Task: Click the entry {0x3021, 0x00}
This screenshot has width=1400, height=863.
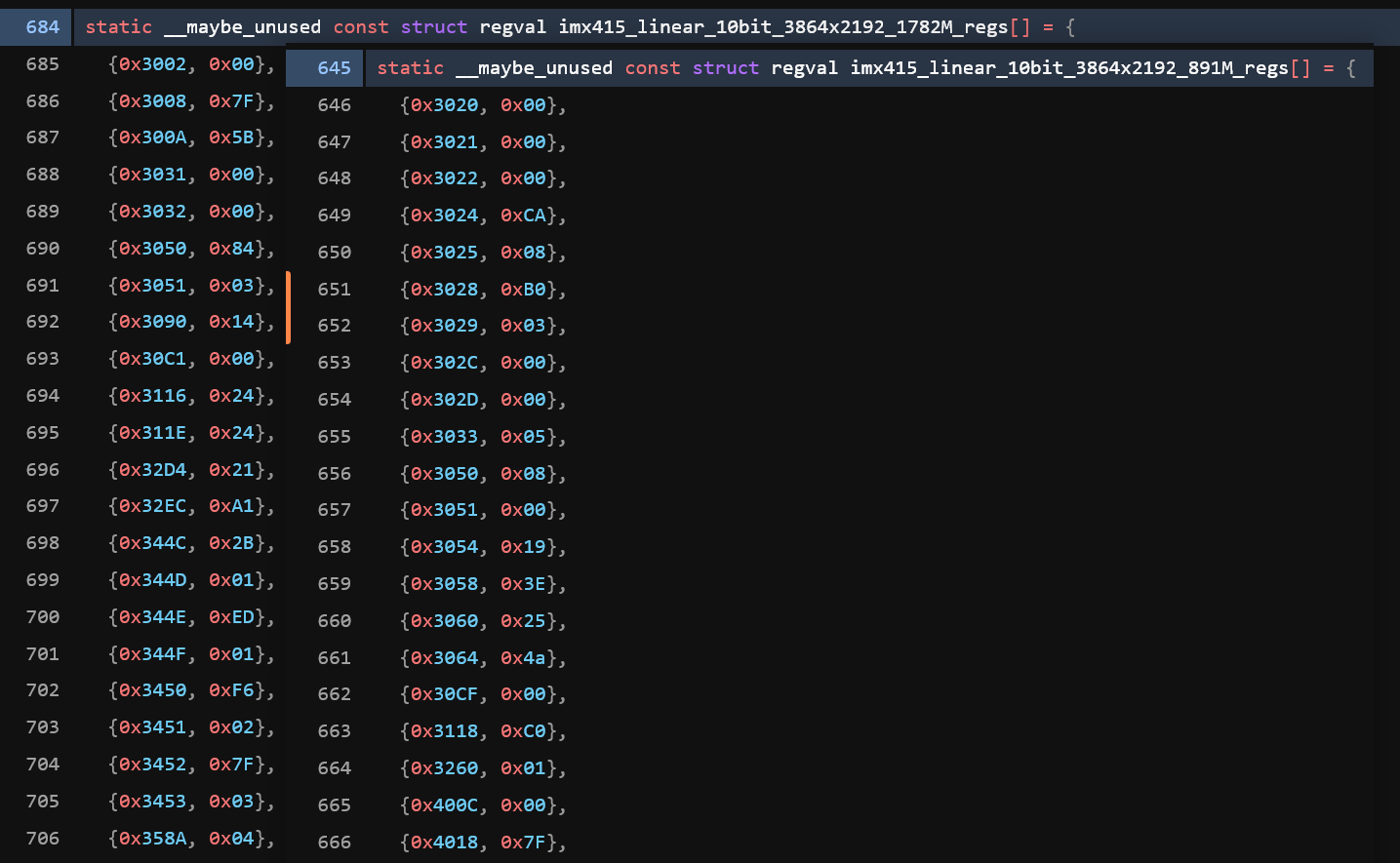Action: [x=483, y=142]
